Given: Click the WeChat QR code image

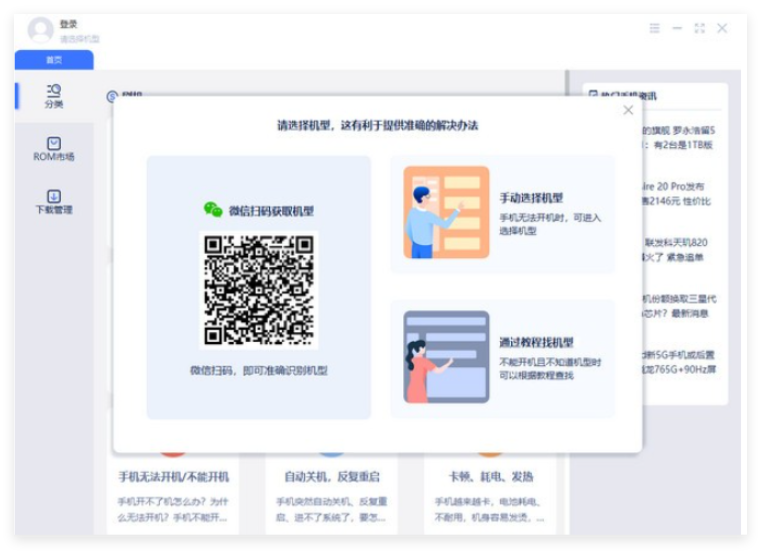Looking at the screenshot, I should [259, 290].
